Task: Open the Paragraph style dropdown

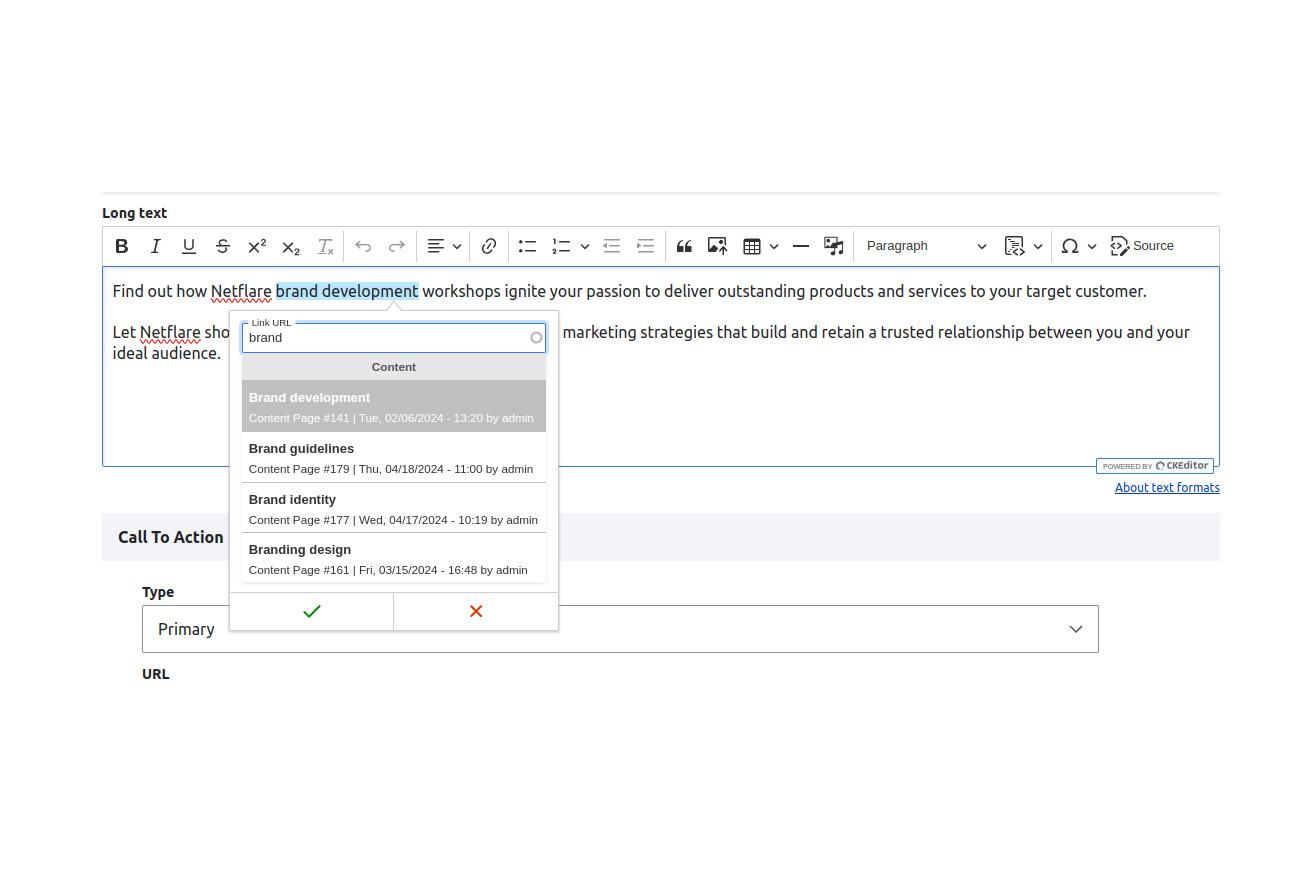Action: point(922,246)
